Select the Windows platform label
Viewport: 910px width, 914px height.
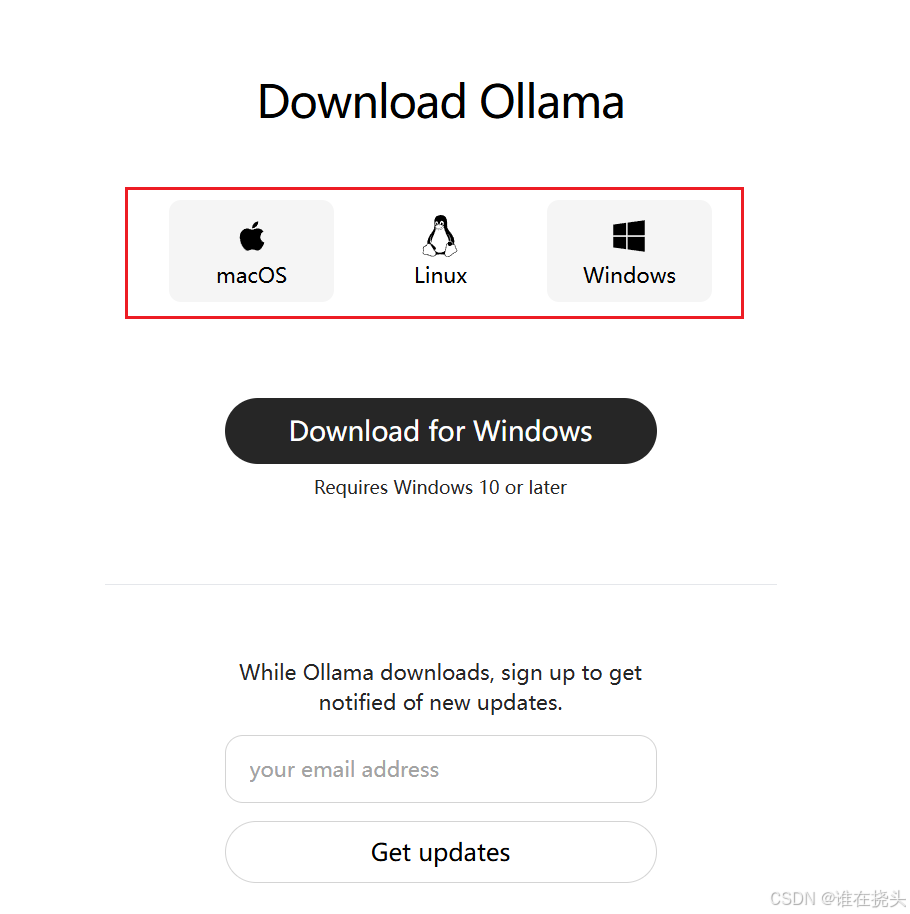pos(629,275)
